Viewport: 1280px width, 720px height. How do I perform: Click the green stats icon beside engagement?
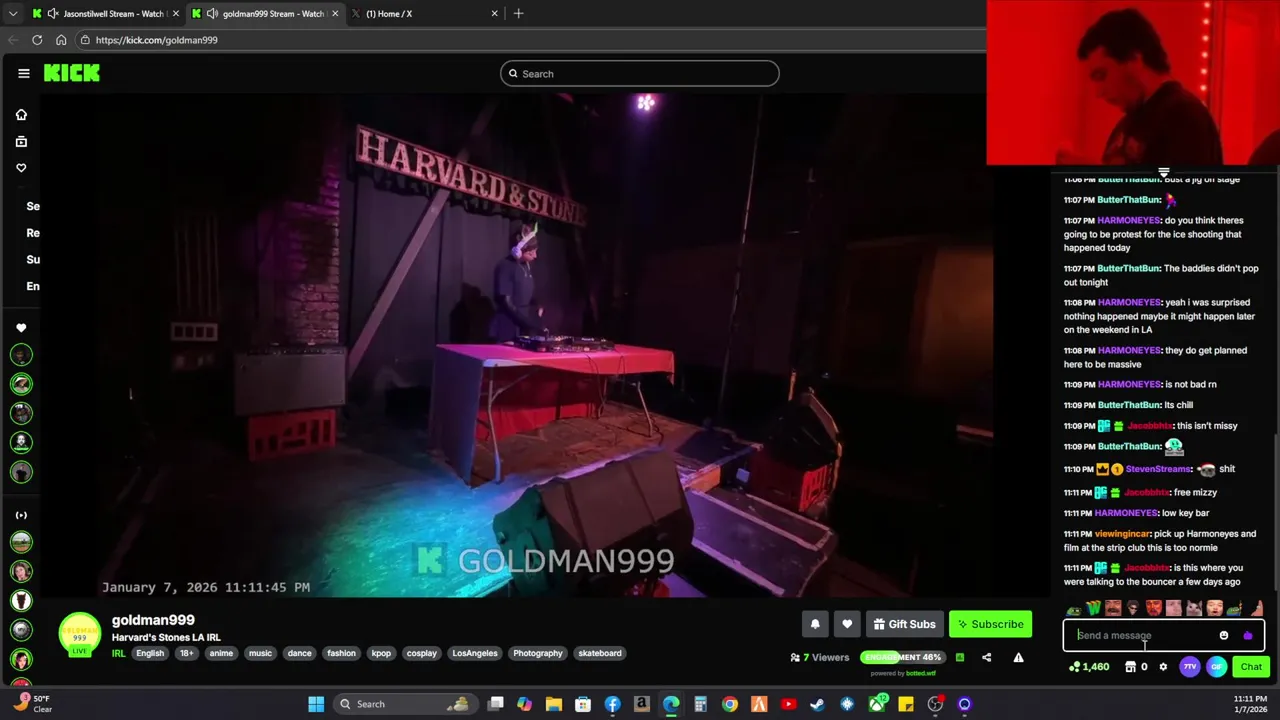point(960,657)
